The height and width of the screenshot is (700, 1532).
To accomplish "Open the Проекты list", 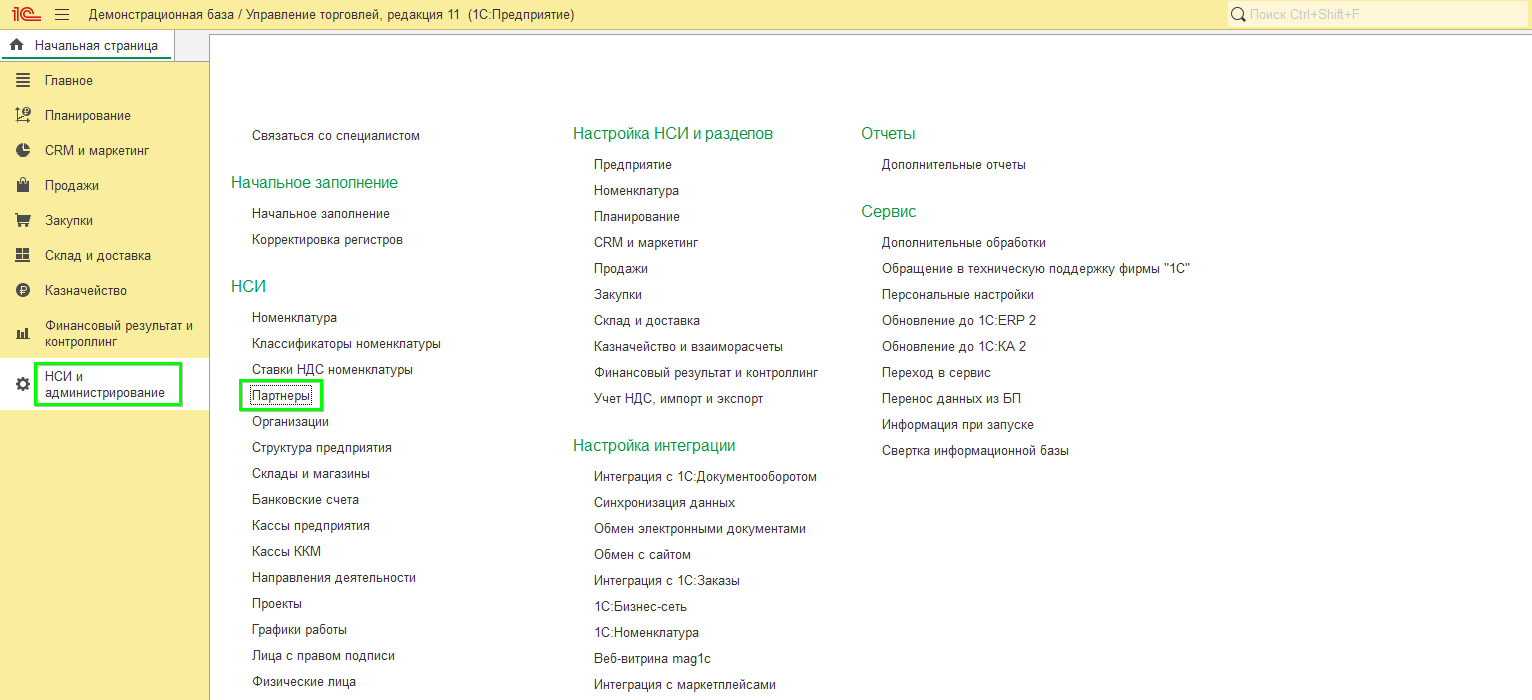I will [x=277, y=603].
